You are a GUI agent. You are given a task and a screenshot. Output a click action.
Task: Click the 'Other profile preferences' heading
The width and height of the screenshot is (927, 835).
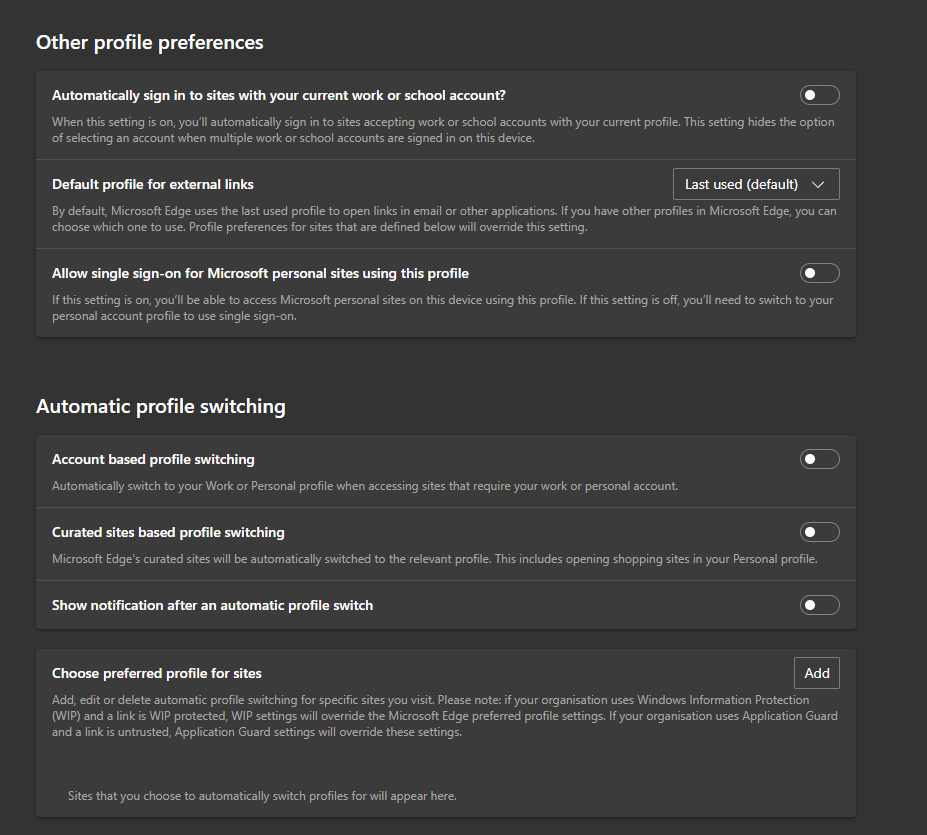pos(149,42)
